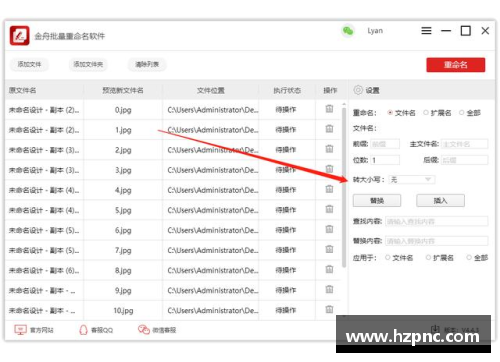Click the 预览新文件名 column header
The height and width of the screenshot is (362, 500).
coord(123,90)
